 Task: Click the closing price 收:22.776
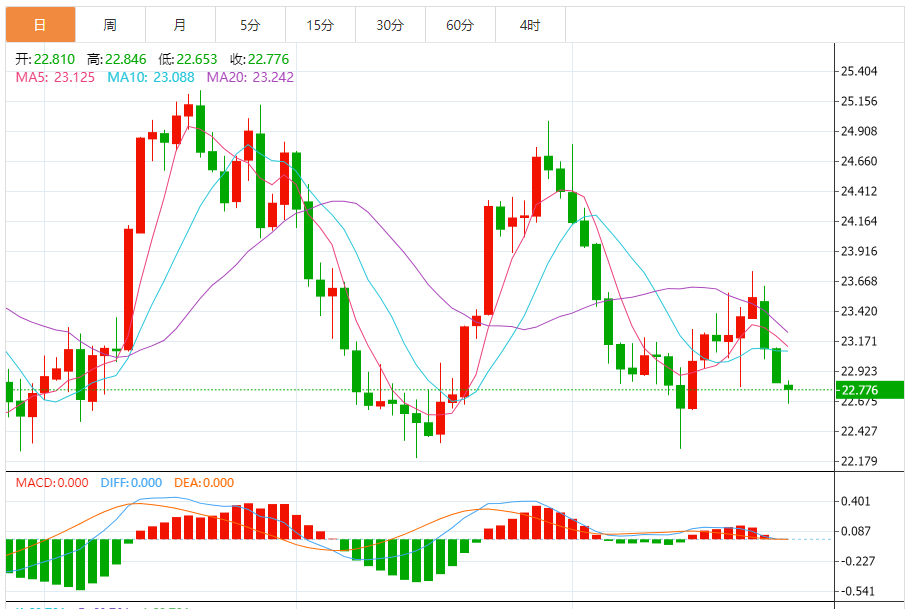pos(259,59)
